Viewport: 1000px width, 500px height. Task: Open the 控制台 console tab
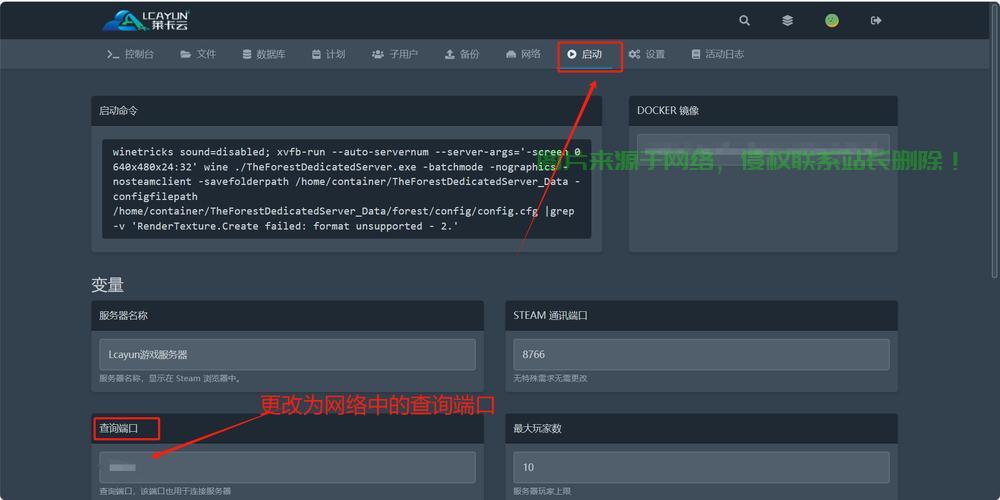130,54
